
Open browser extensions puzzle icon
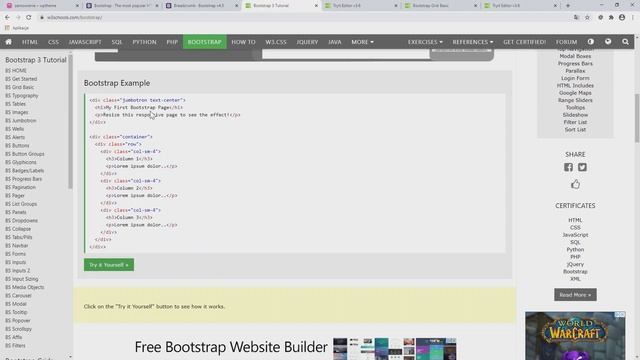click(611, 18)
